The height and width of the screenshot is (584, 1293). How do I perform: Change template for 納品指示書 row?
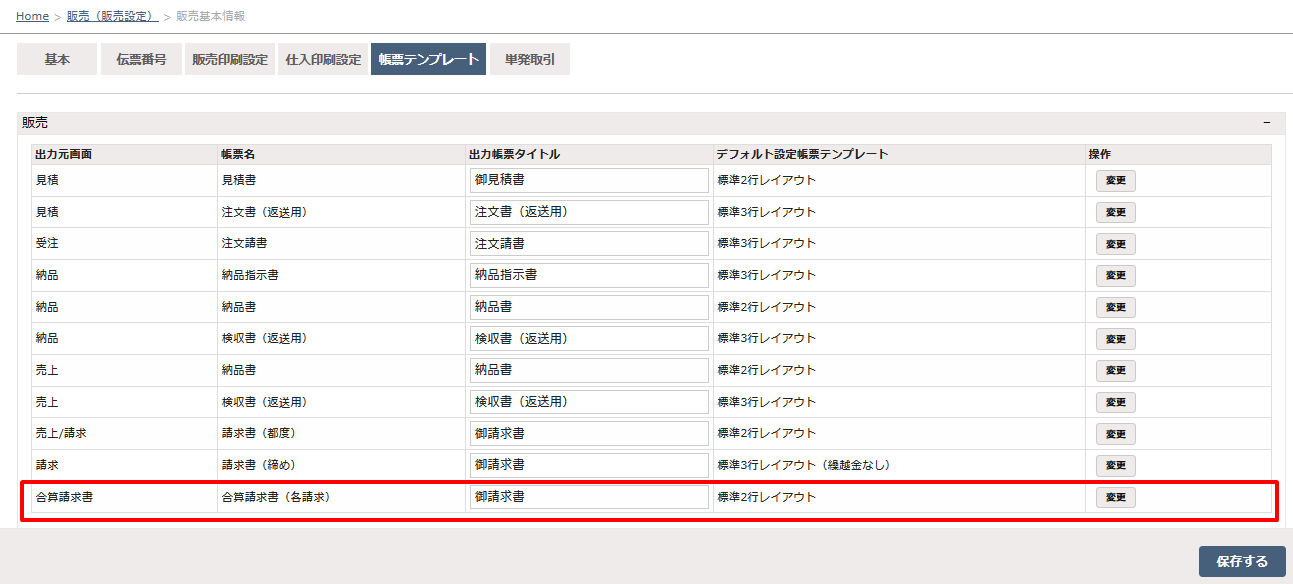(1115, 276)
